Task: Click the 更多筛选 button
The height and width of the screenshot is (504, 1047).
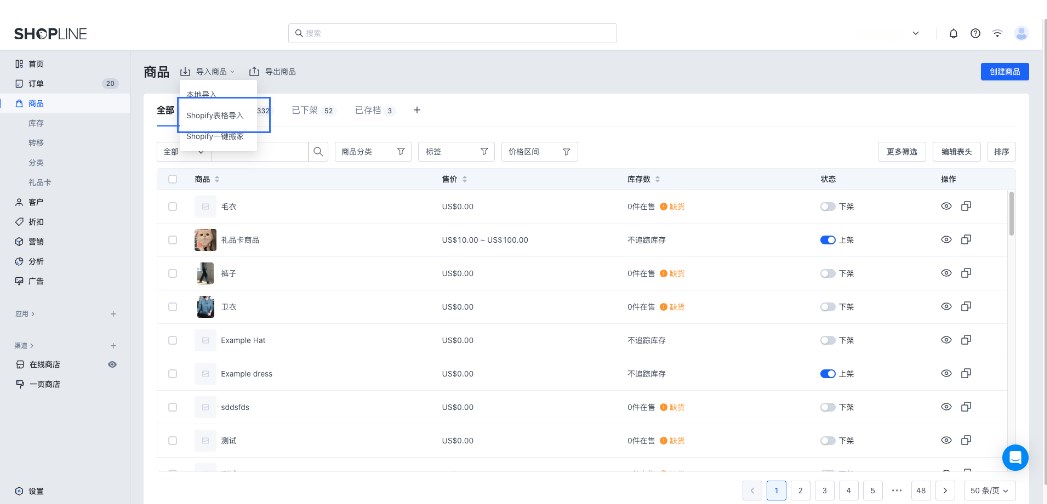Action: pyautogui.click(x=901, y=152)
